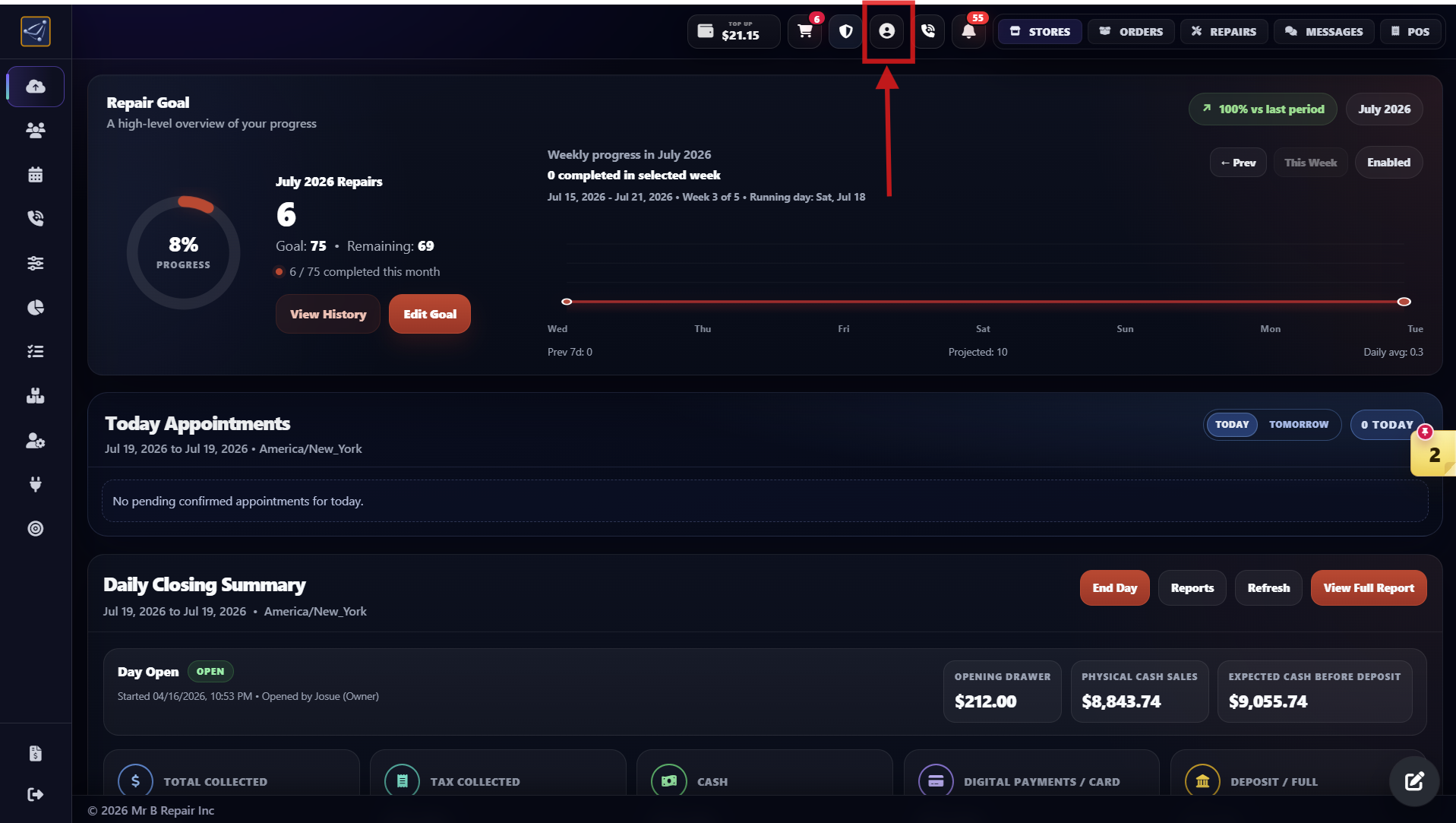Open the target goals sidebar icon

(x=36, y=528)
